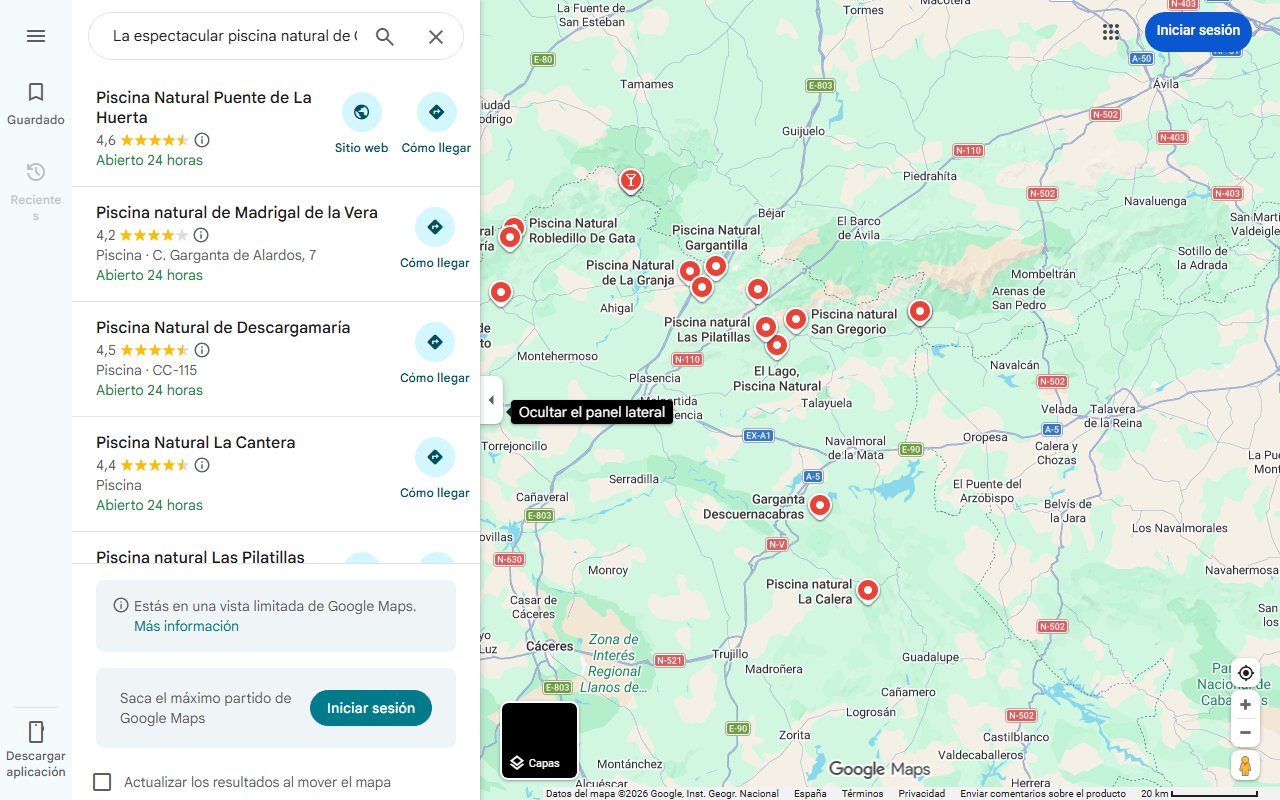
Task: Show rating info for Piscina Natural La Cantera
Action: click(x=202, y=465)
